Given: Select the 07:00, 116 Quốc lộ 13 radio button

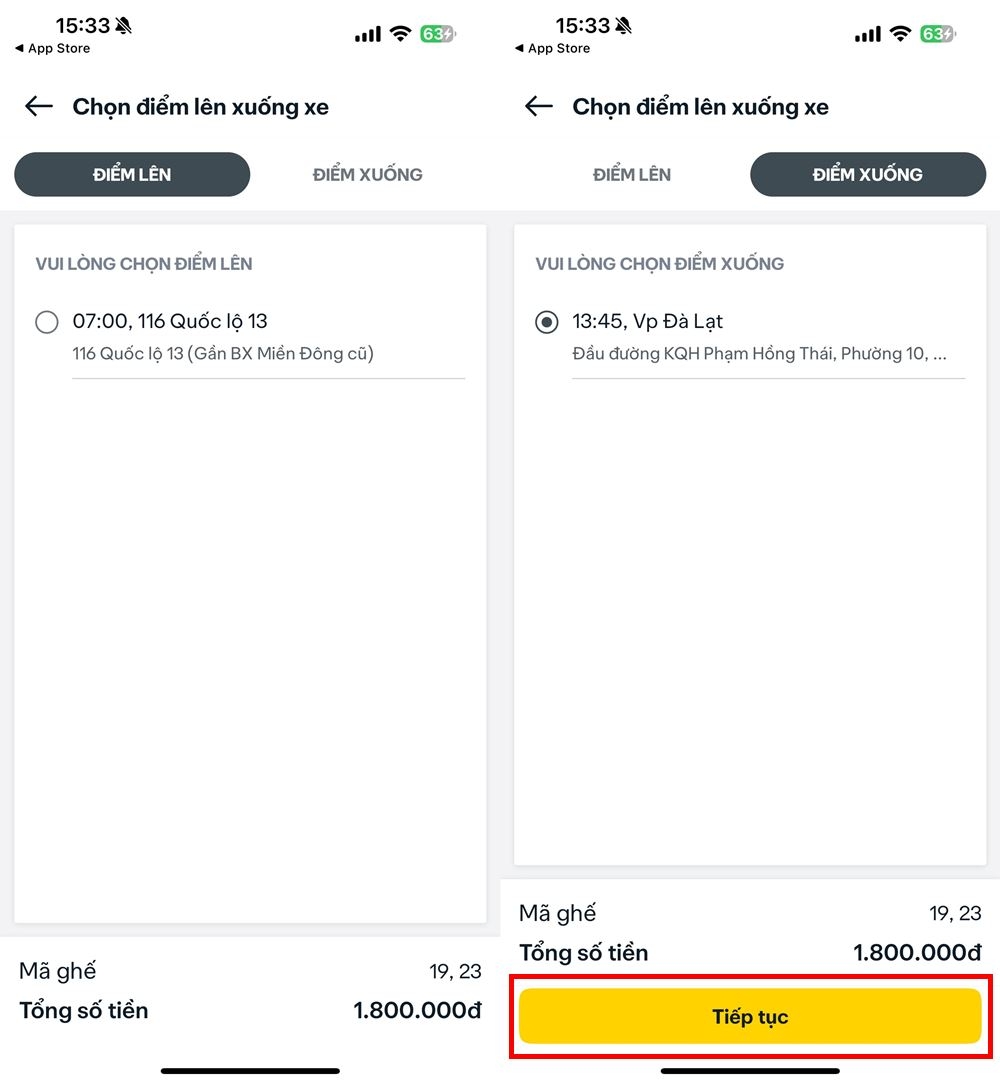Looking at the screenshot, I should tap(47, 322).
